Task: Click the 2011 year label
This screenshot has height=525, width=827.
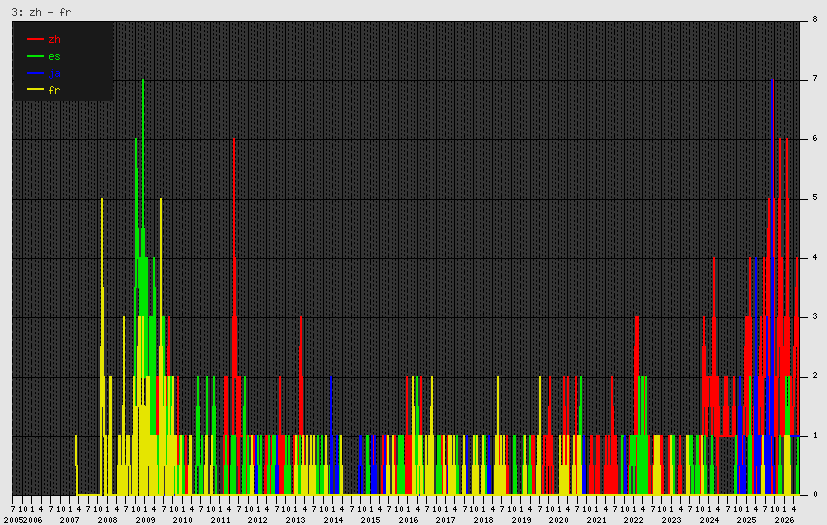Action: click(220, 520)
